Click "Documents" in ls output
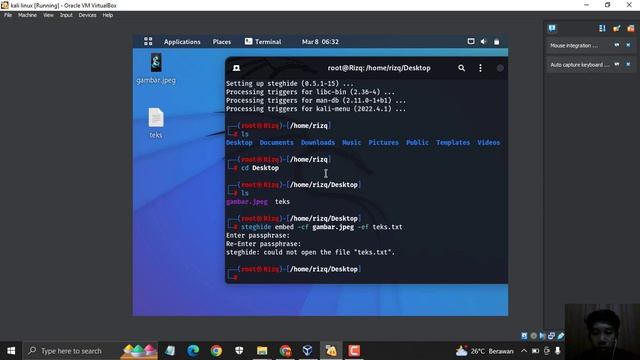The height and width of the screenshot is (360, 640). [276, 142]
